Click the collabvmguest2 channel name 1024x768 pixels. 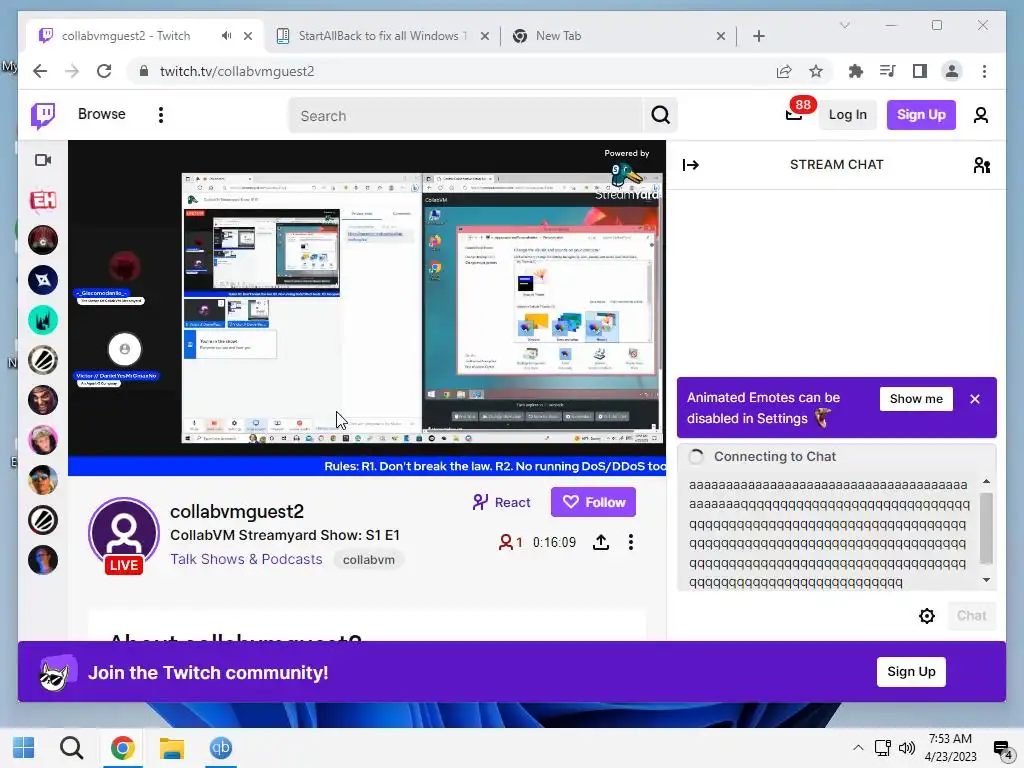pyautogui.click(x=237, y=511)
